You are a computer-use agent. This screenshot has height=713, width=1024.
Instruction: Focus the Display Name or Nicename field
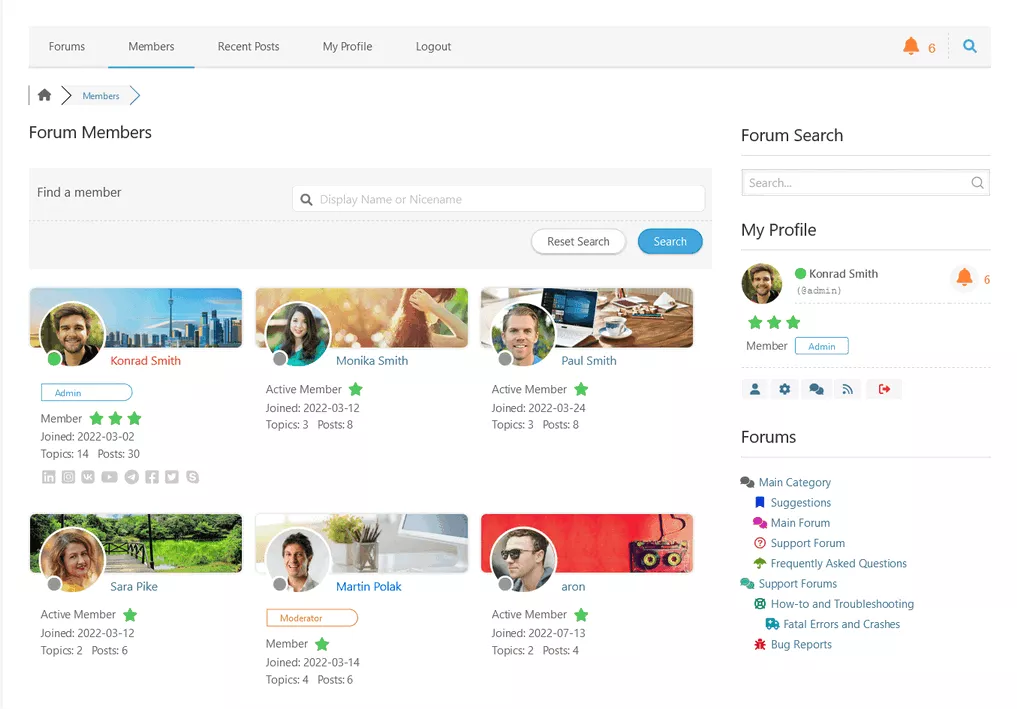(x=499, y=199)
